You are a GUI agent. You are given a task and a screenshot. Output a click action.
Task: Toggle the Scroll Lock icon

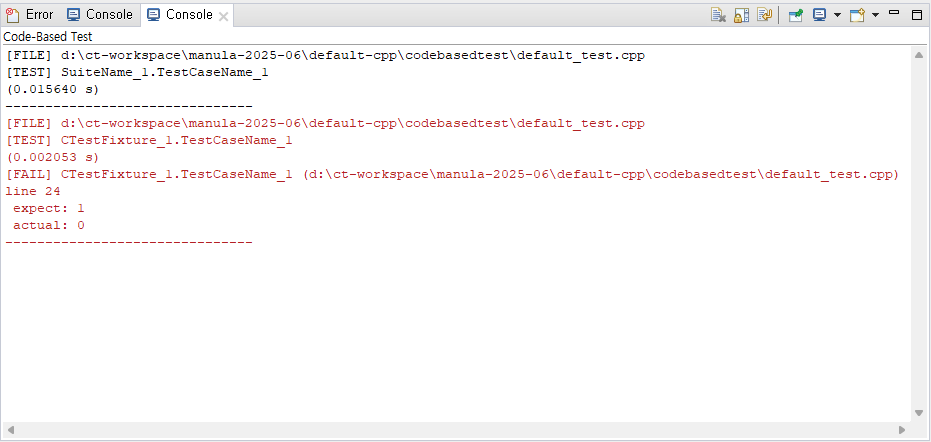pos(741,15)
